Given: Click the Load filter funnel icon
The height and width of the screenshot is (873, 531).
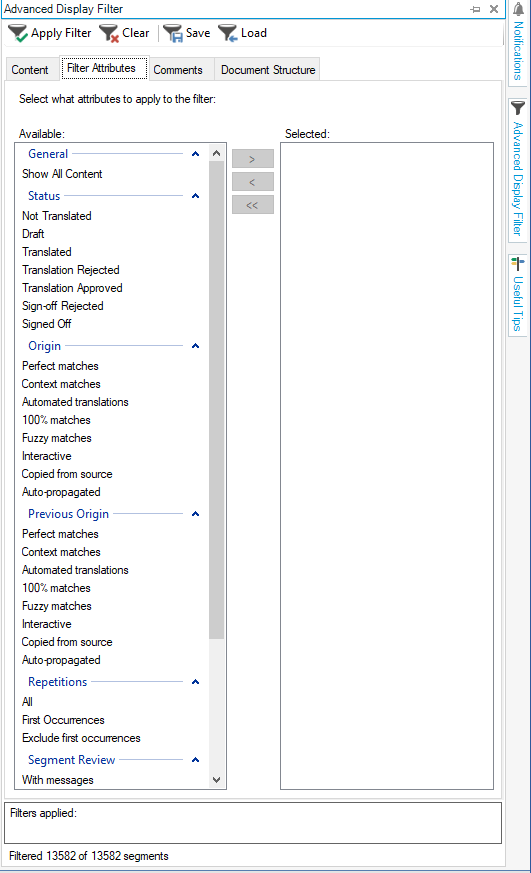Looking at the screenshot, I should tap(228, 33).
